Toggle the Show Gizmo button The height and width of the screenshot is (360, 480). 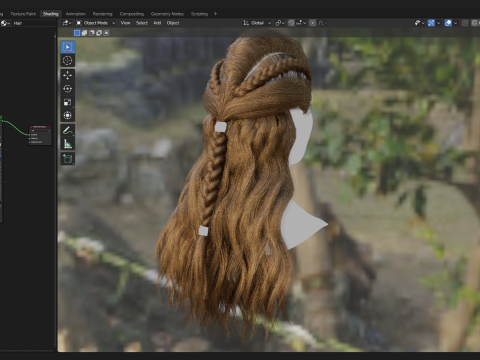[x=431, y=23]
